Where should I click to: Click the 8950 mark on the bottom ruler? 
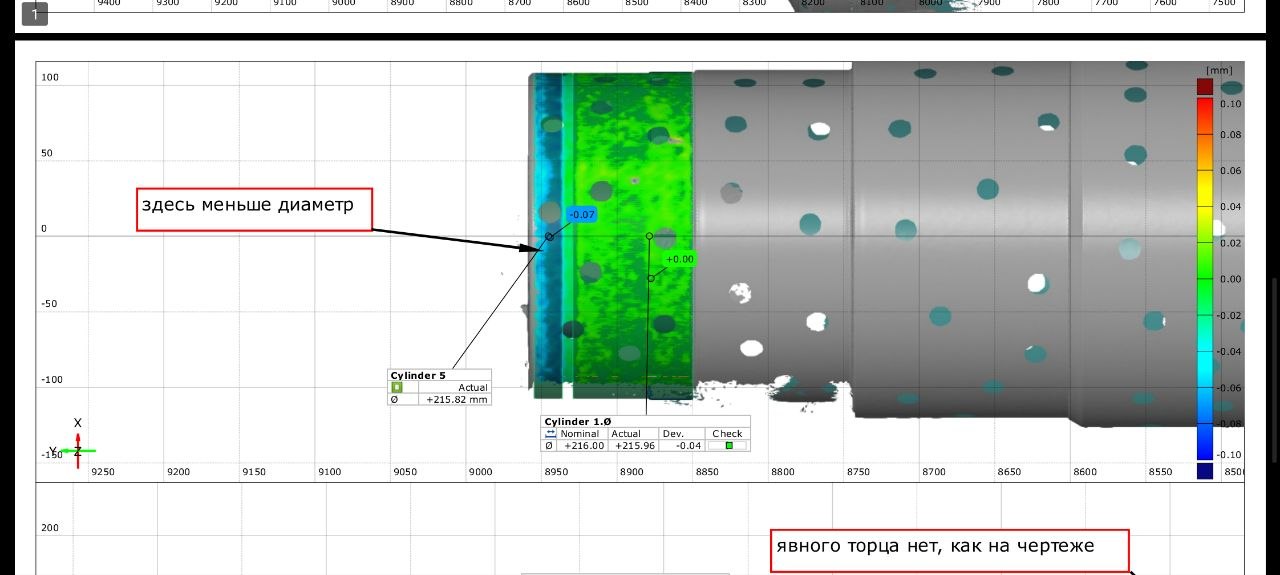[555, 472]
